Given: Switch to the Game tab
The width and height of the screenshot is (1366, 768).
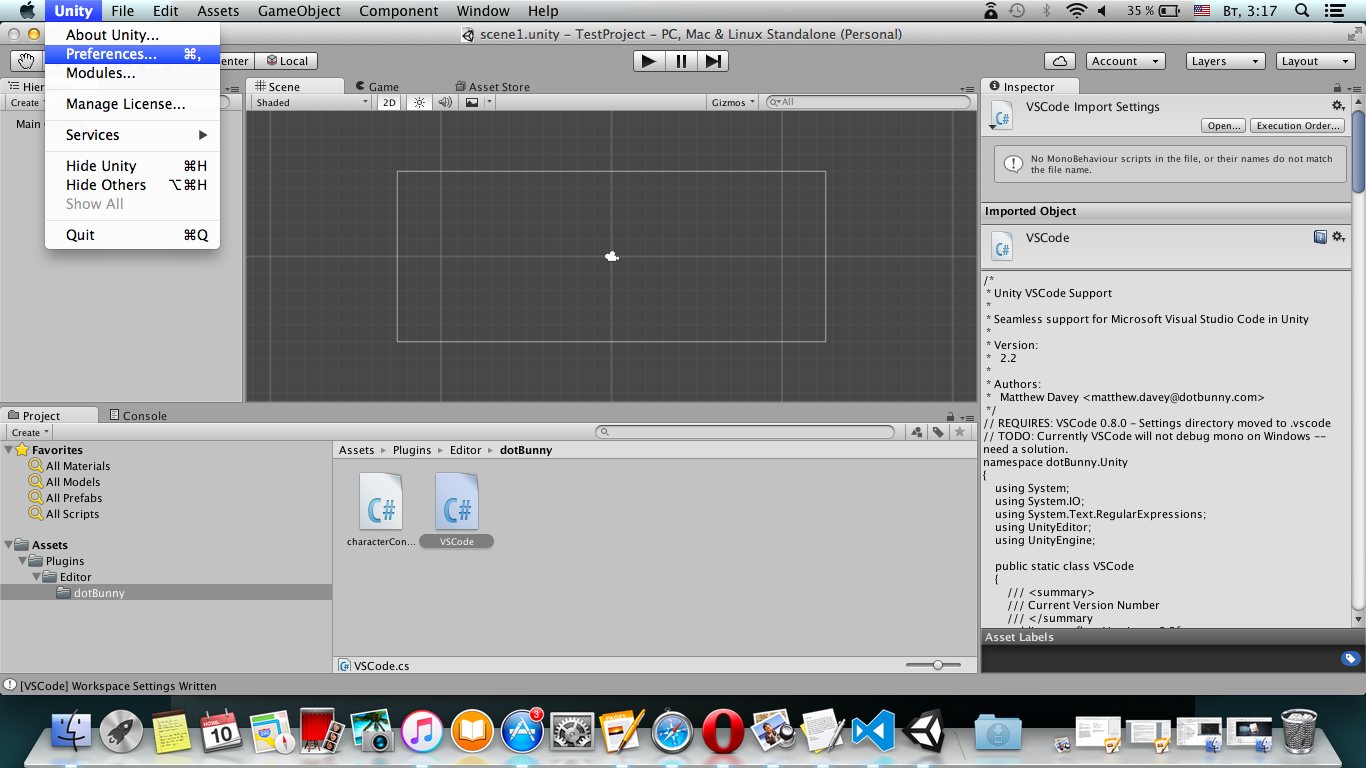Looking at the screenshot, I should click(383, 87).
